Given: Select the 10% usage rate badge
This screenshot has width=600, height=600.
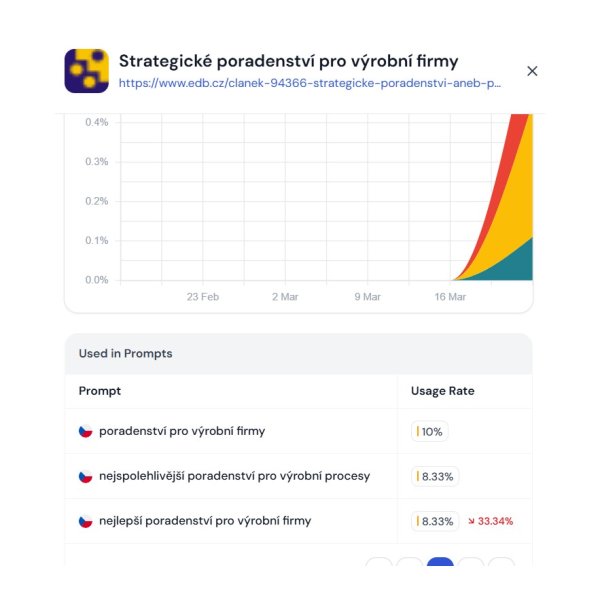Looking at the screenshot, I should click(x=431, y=432).
